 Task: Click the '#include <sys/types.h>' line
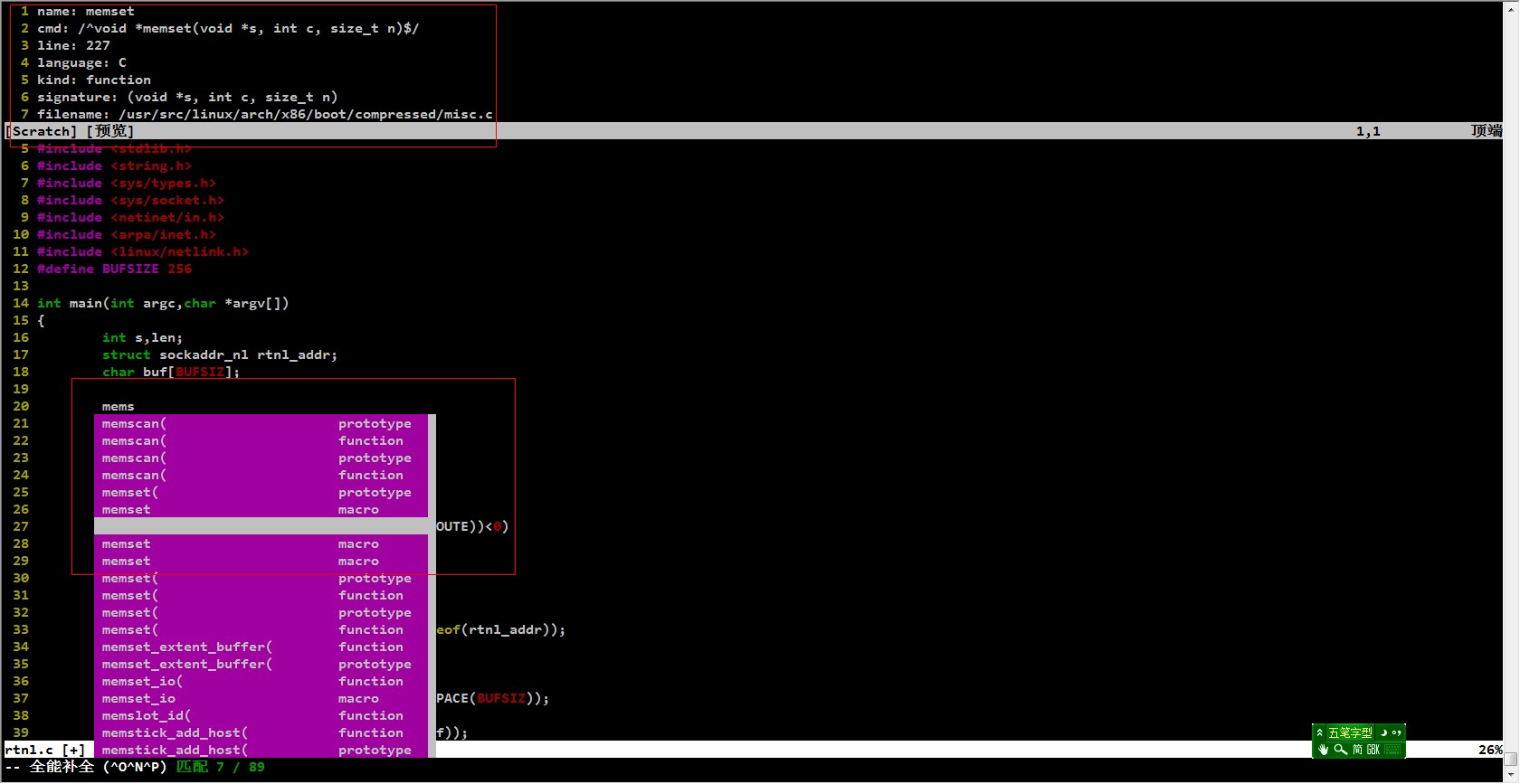pos(127,183)
